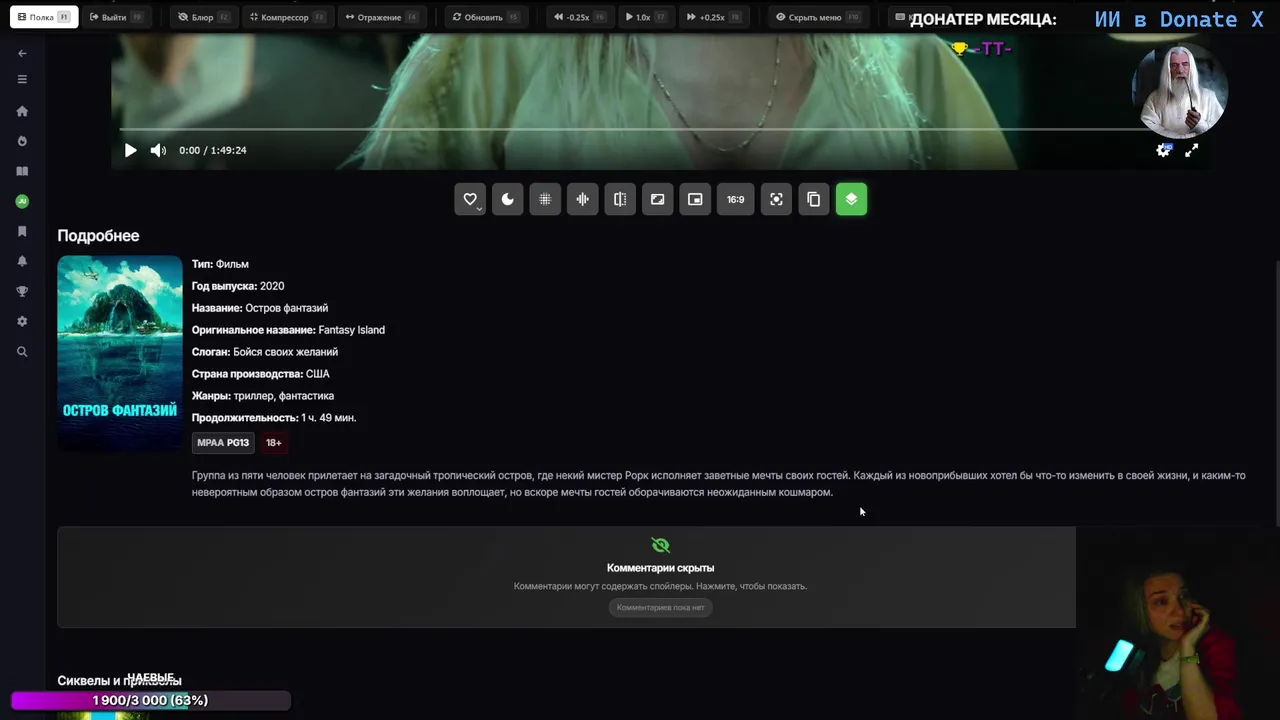Click the Сиквелы и приквелы heading
The height and width of the screenshot is (720, 1280).
(119, 681)
